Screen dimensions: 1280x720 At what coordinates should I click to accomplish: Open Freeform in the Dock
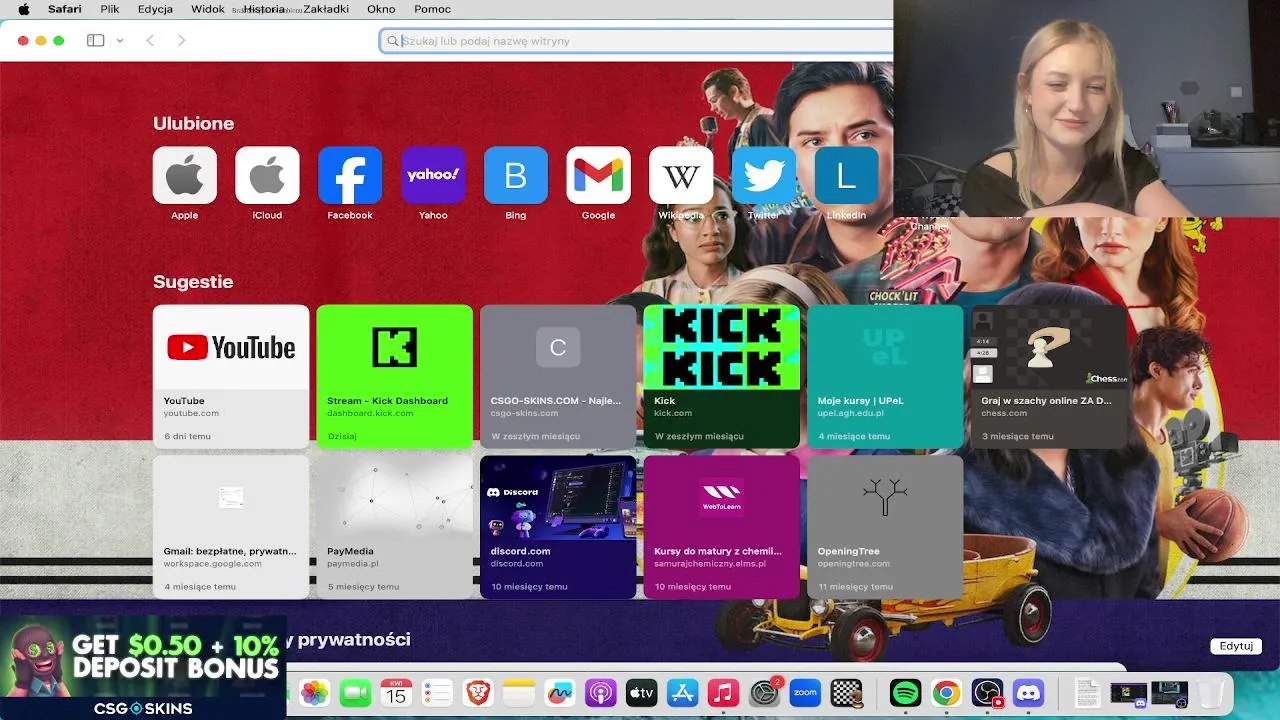[560, 693]
